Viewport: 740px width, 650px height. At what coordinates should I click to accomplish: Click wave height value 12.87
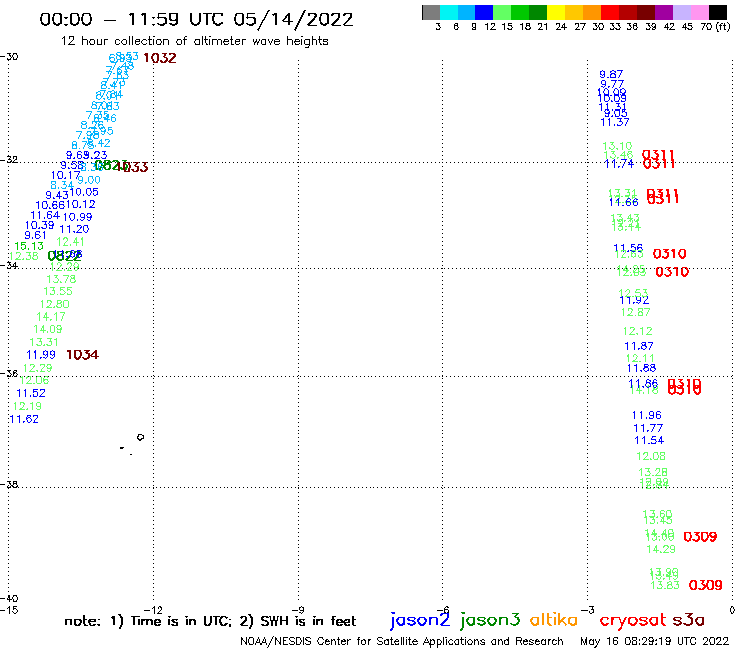(636, 312)
